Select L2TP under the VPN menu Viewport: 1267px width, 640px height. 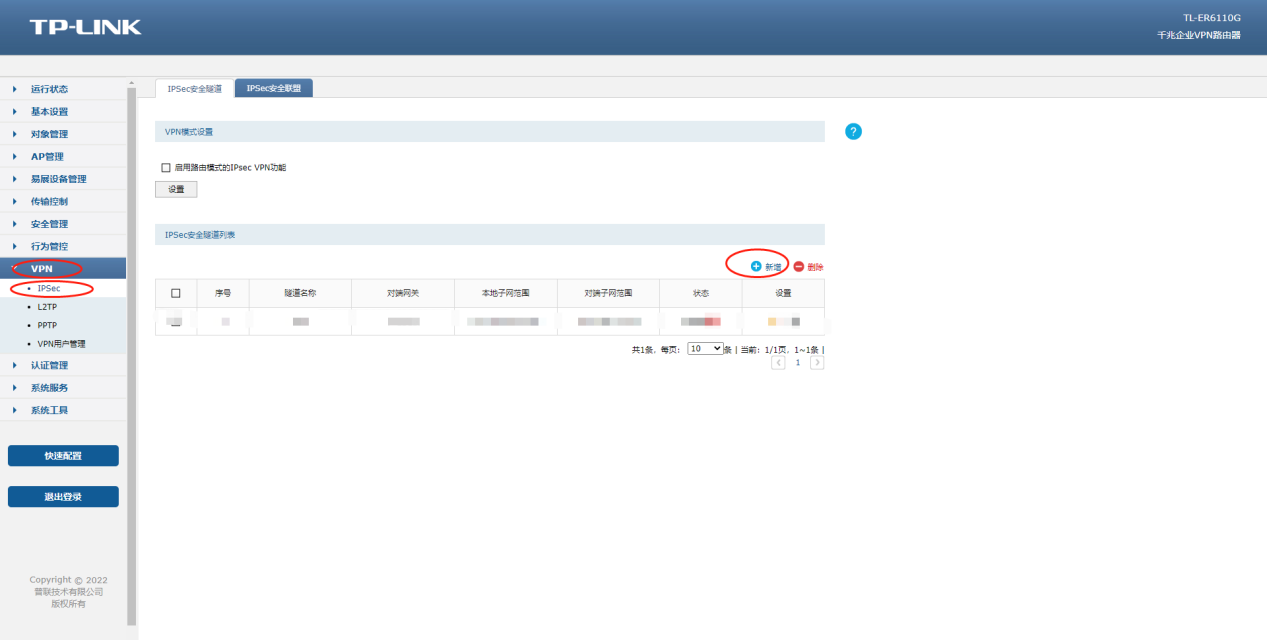[x=47, y=308]
